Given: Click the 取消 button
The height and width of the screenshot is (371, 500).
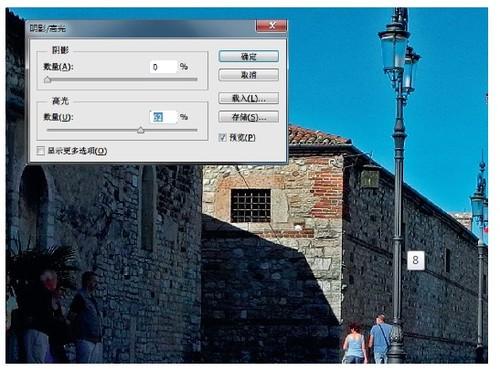Looking at the screenshot, I should coord(249,75).
